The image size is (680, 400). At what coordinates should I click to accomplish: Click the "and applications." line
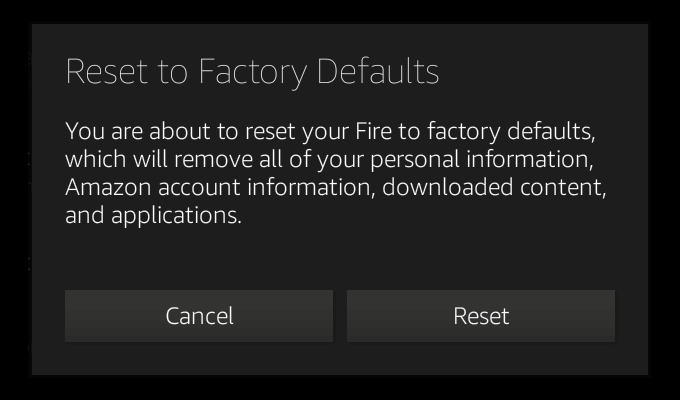coord(153,215)
